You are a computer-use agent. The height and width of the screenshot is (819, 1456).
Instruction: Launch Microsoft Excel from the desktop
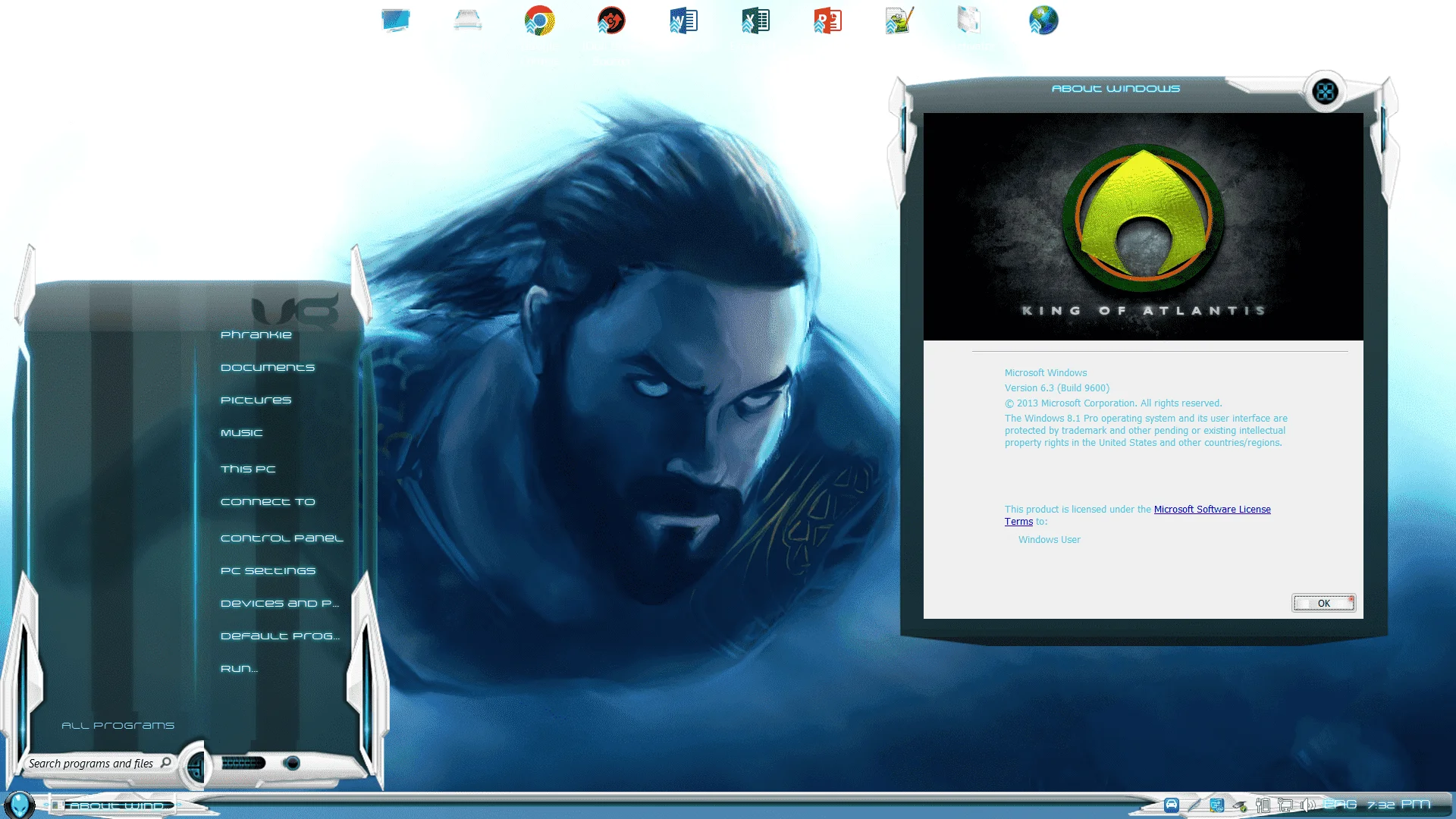pos(755,20)
